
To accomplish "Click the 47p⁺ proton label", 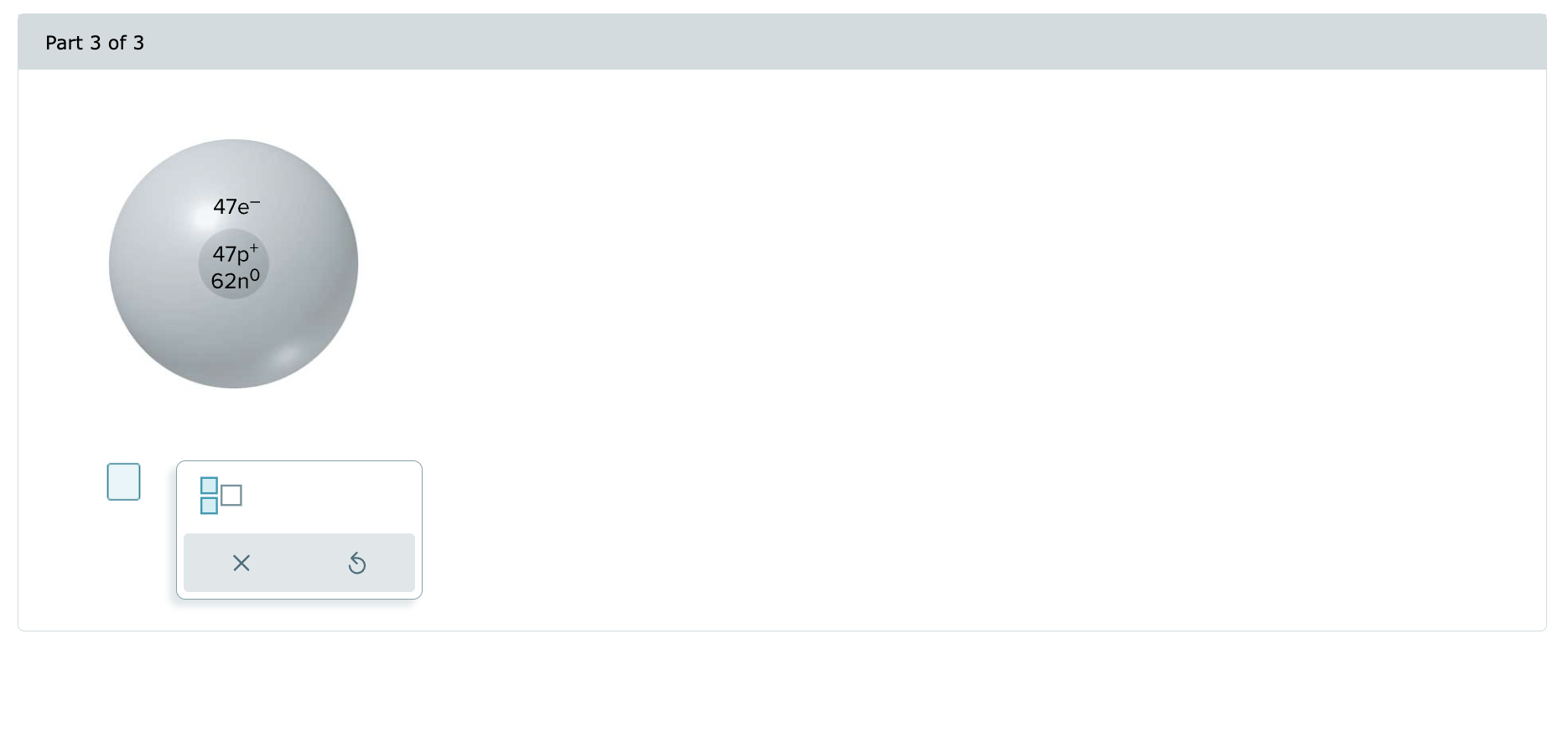I will [x=235, y=252].
